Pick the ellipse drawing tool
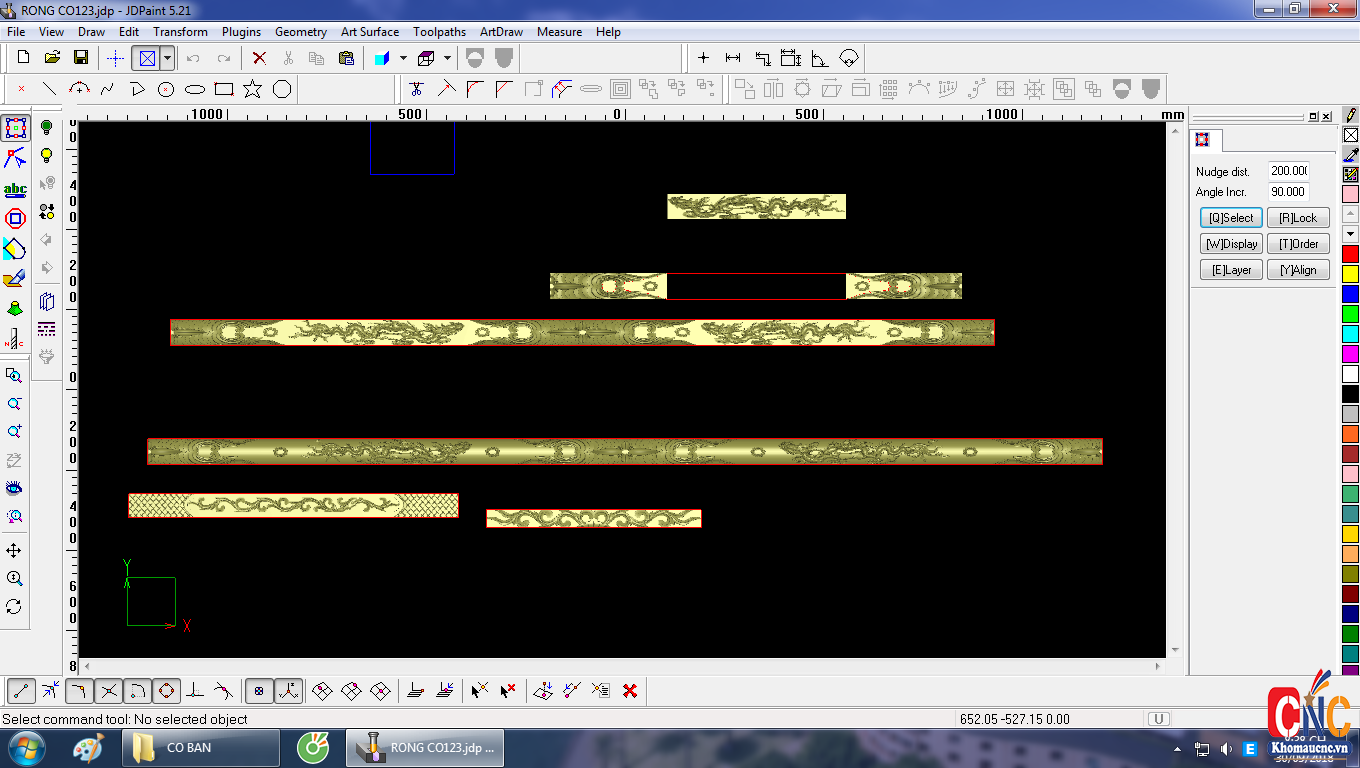 [x=195, y=89]
